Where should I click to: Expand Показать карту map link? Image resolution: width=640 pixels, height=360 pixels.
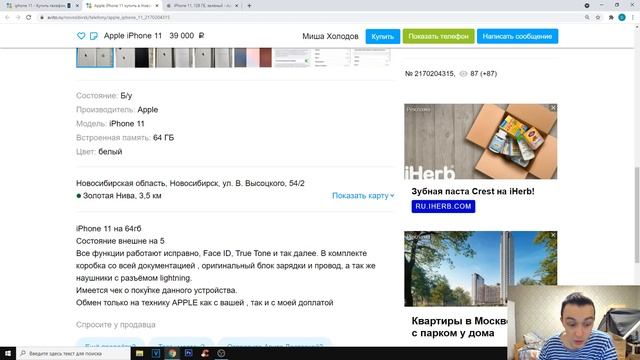tap(363, 196)
